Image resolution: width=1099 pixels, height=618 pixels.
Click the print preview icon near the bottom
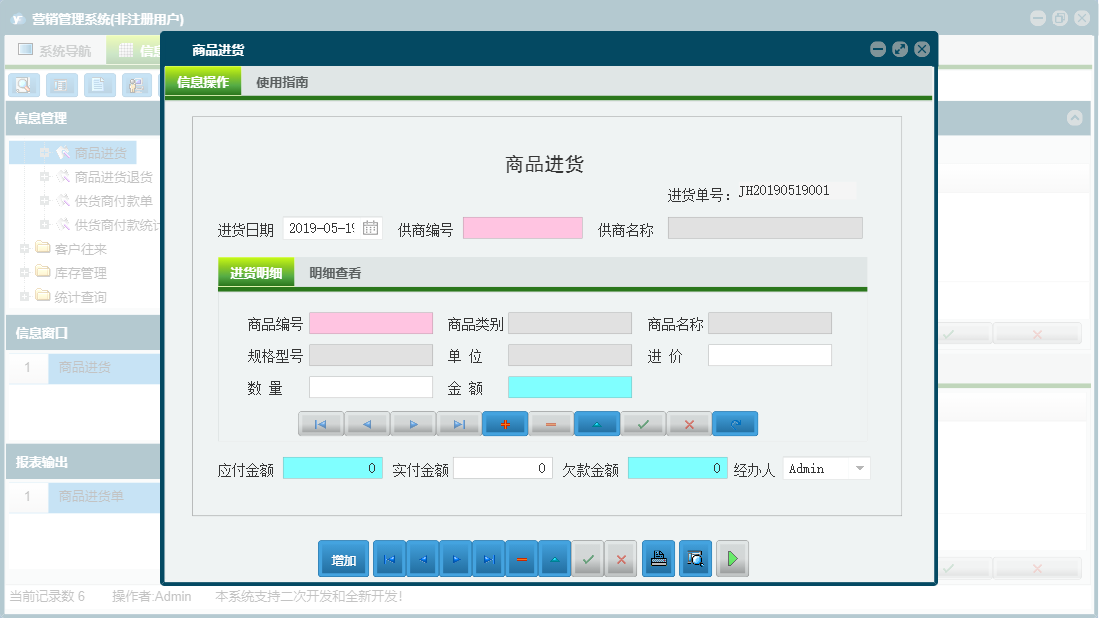(x=694, y=558)
